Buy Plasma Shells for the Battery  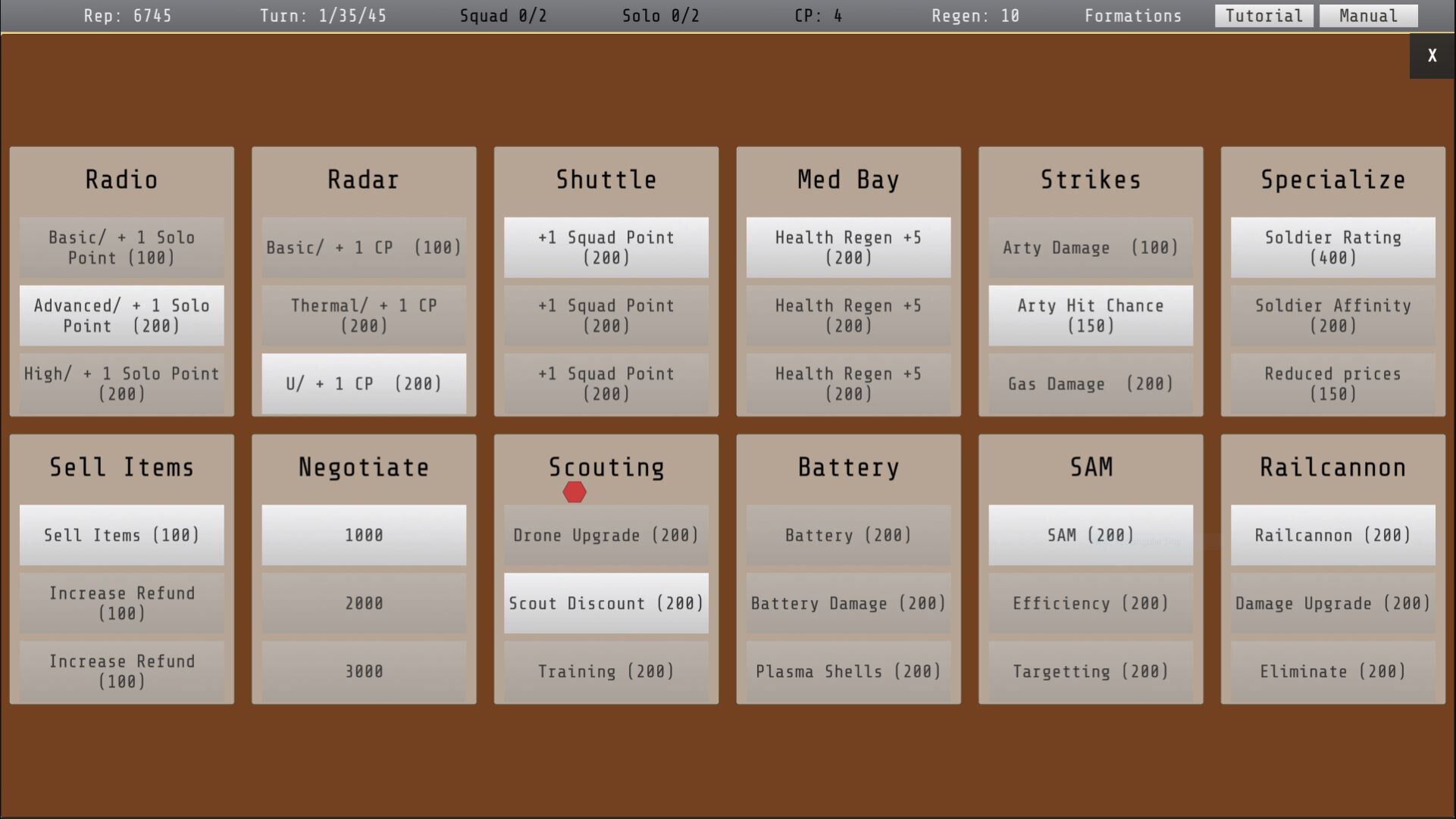coord(848,671)
